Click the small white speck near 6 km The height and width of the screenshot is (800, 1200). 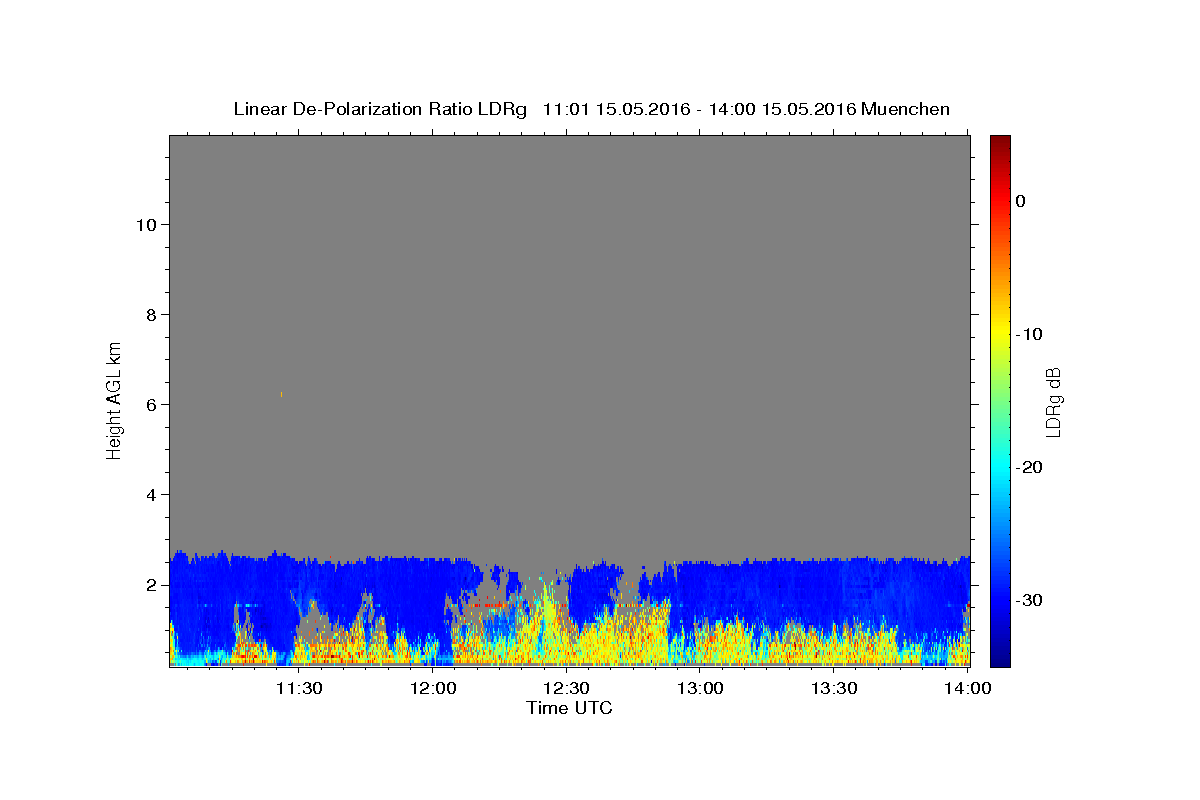click(x=281, y=394)
